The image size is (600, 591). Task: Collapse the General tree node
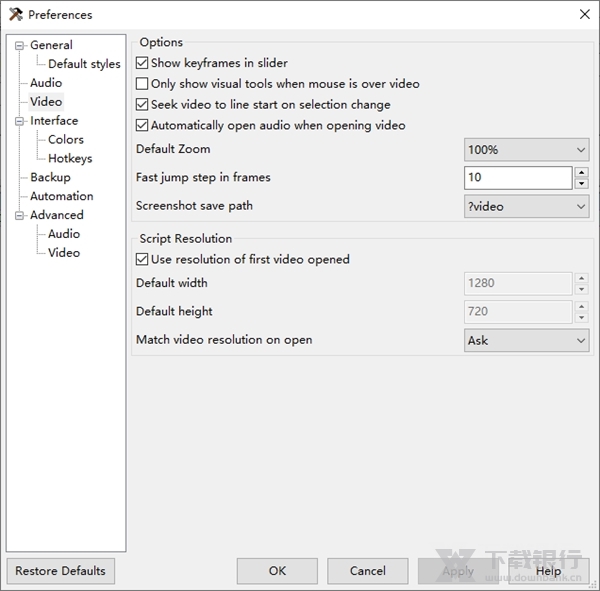coord(19,45)
